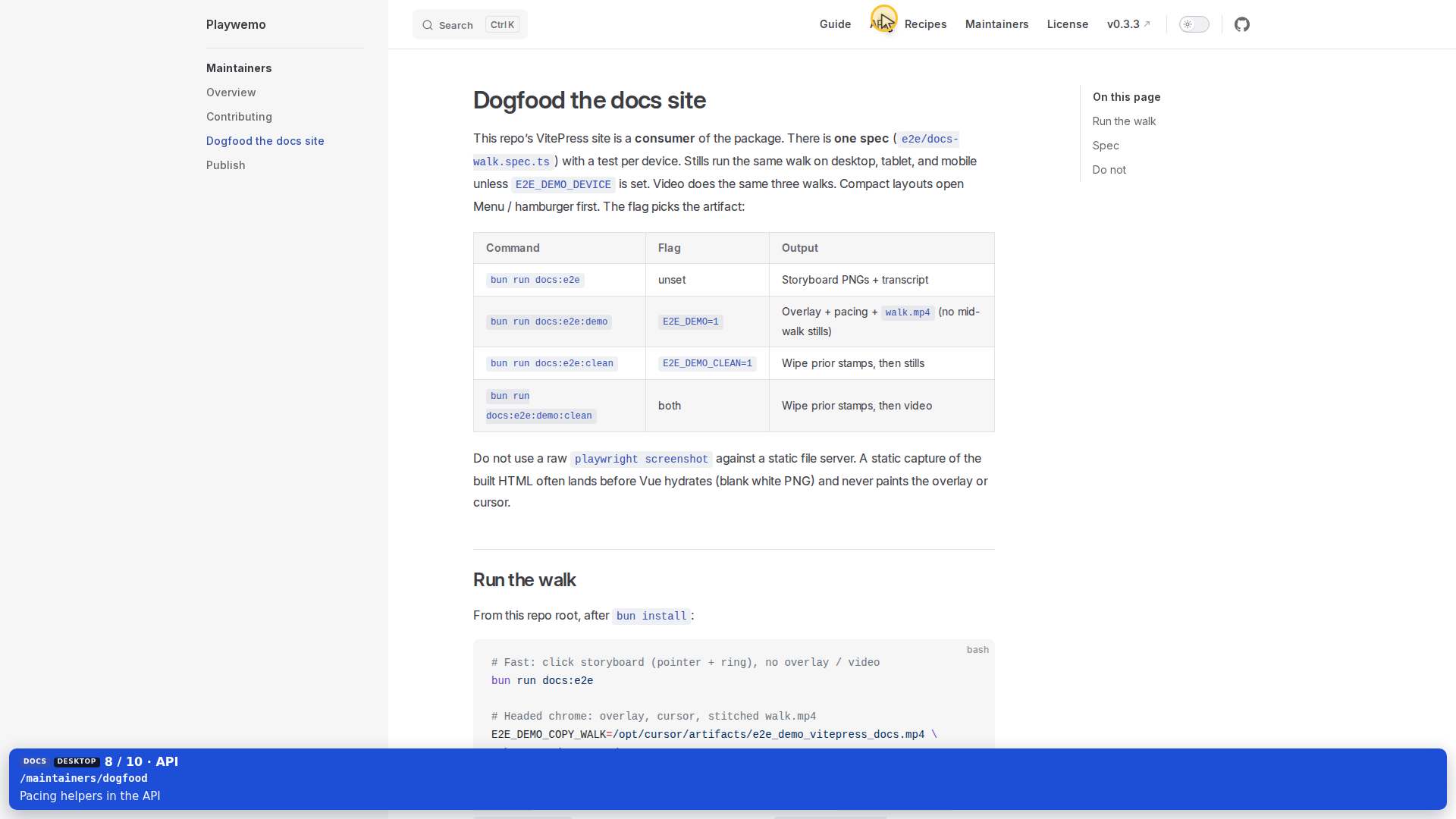Click the E2E_DEMO_CLEAN=1 flag cell
The width and height of the screenshot is (1456, 819).
707,363
